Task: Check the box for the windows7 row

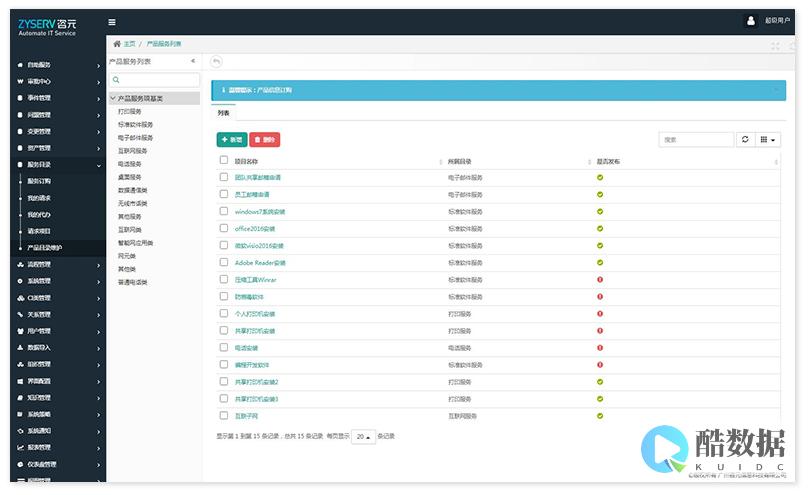Action: click(x=224, y=211)
